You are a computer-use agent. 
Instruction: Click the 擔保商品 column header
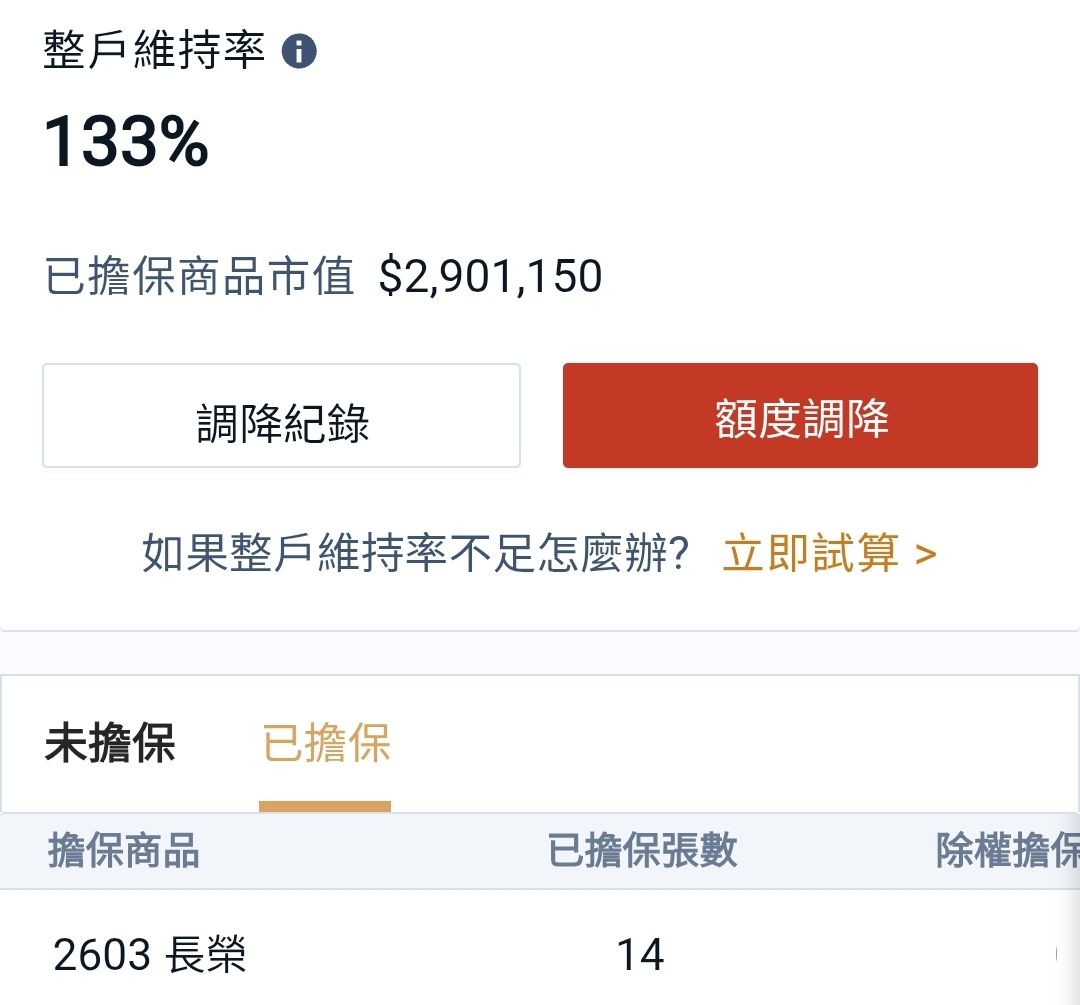pos(124,851)
